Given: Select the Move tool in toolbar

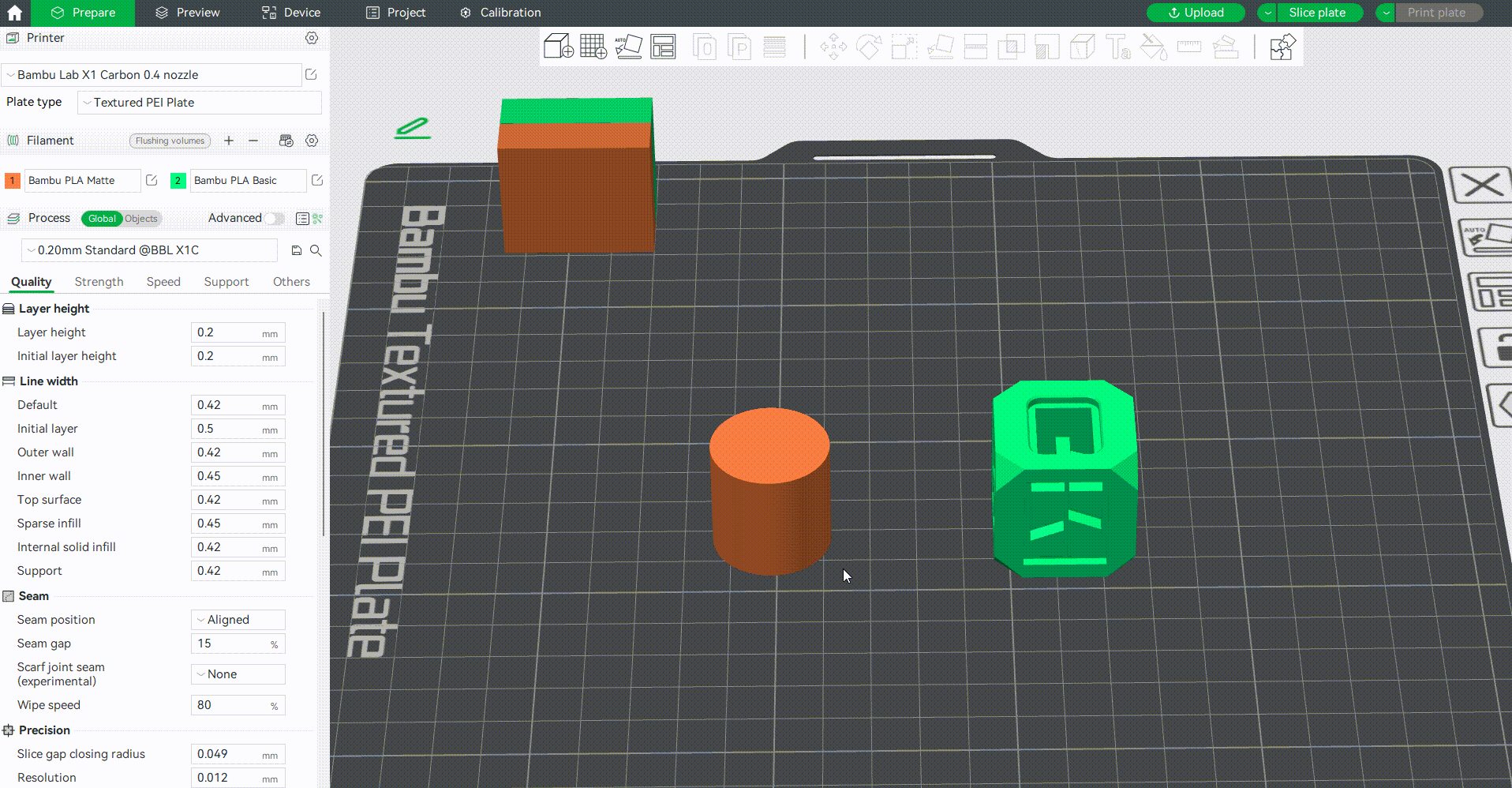Looking at the screenshot, I should coord(833,47).
